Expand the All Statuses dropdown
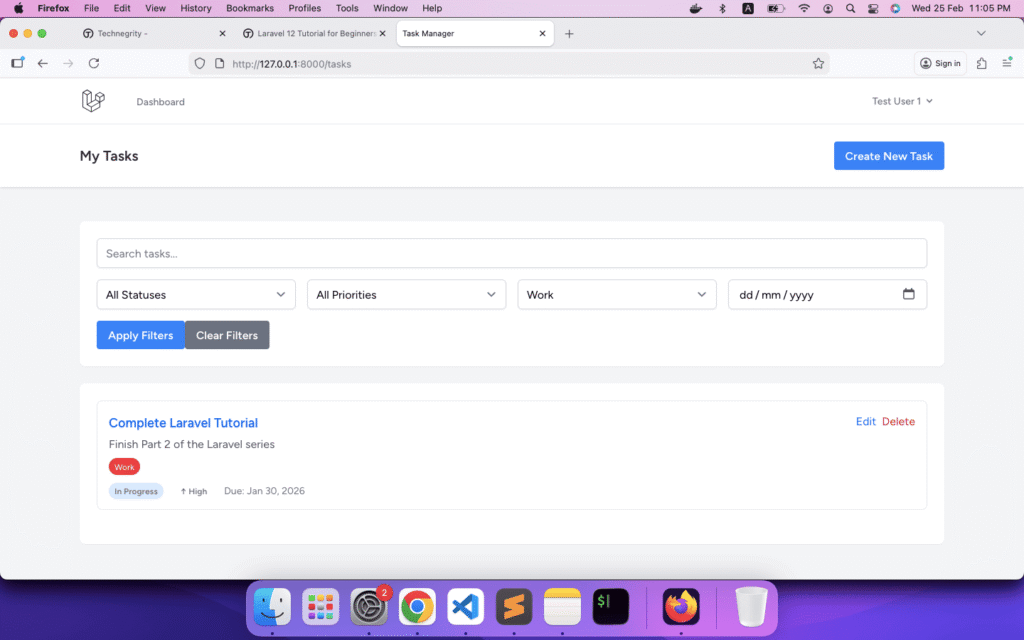The height and width of the screenshot is (640, 1024). [196, 295]
